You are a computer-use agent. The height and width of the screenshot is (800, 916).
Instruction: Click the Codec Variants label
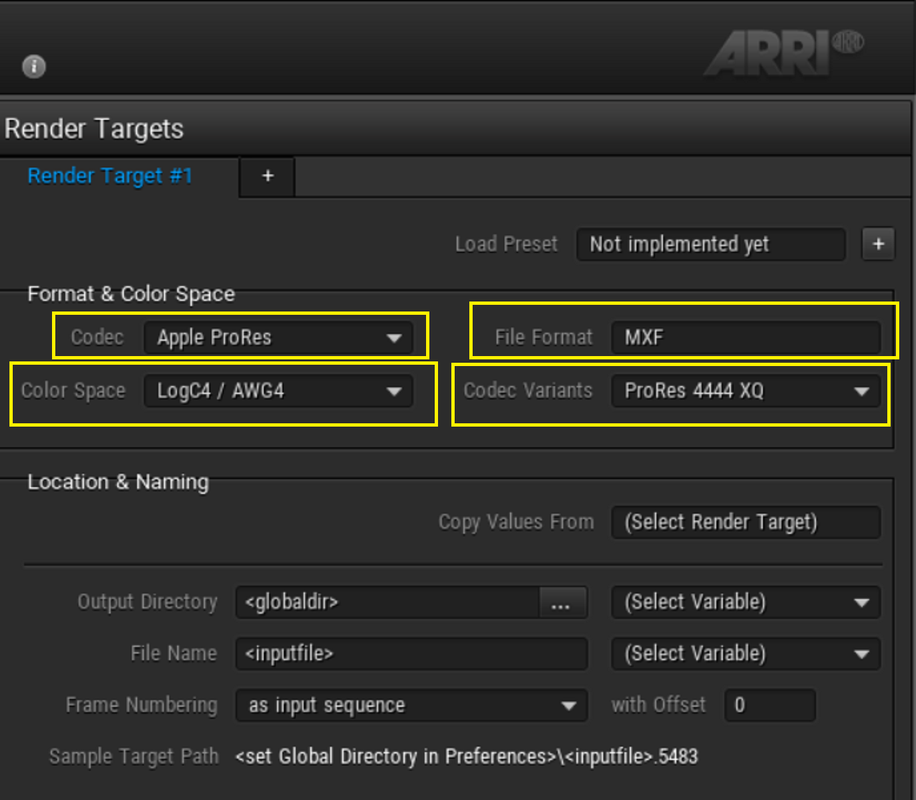coord(528,390)
